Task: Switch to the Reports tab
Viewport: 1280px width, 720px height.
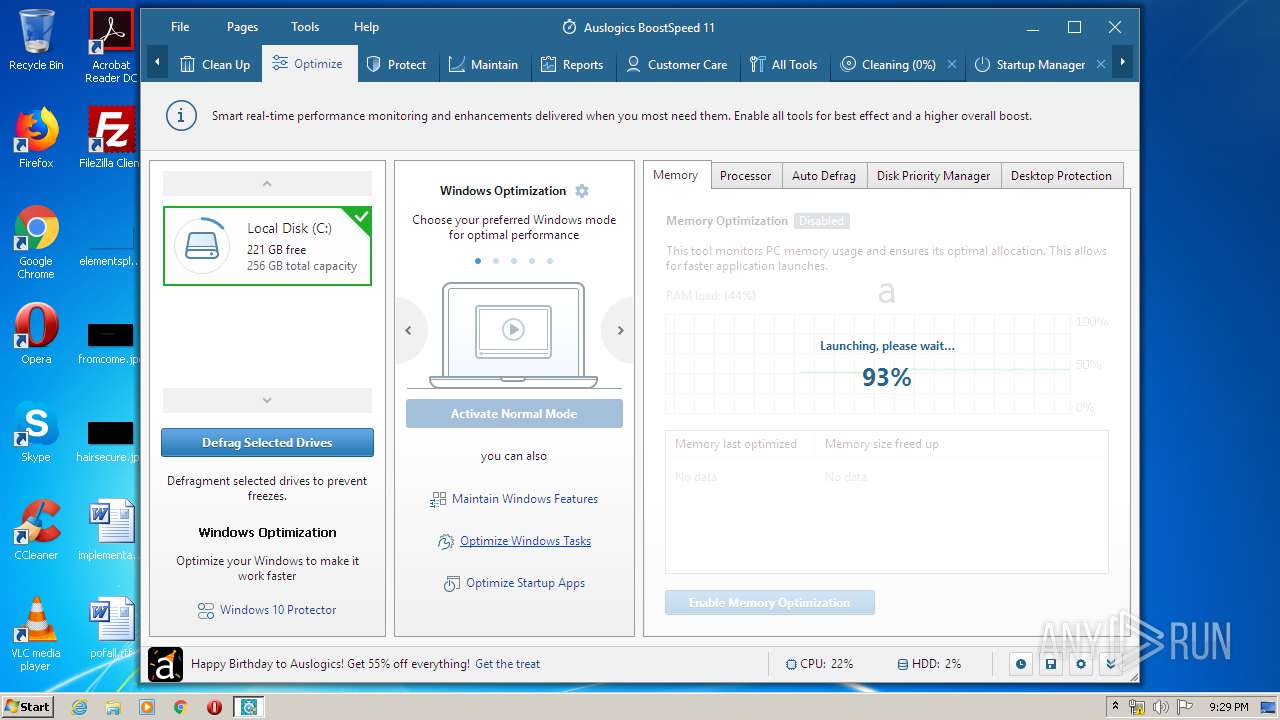Action: pos(572,64)
